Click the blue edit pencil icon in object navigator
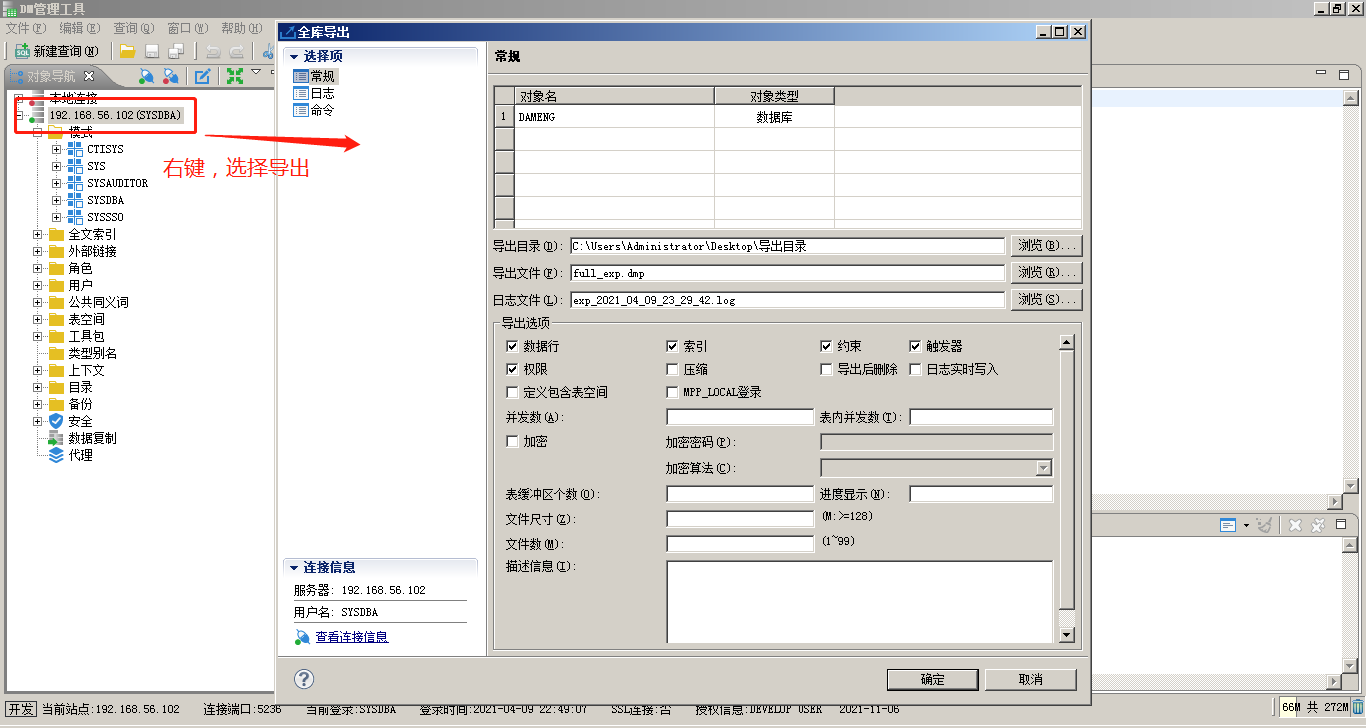 click(203, 75)
